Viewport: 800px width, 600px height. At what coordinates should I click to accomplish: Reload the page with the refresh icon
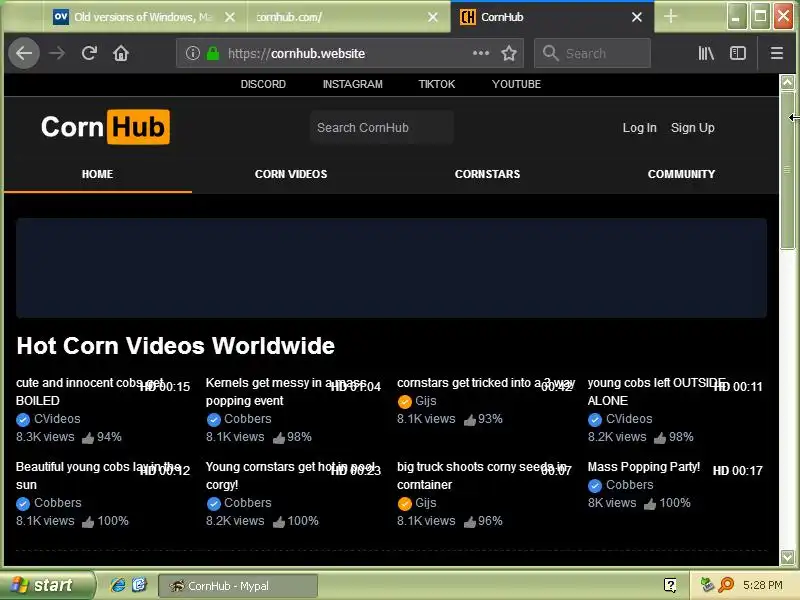89,53
